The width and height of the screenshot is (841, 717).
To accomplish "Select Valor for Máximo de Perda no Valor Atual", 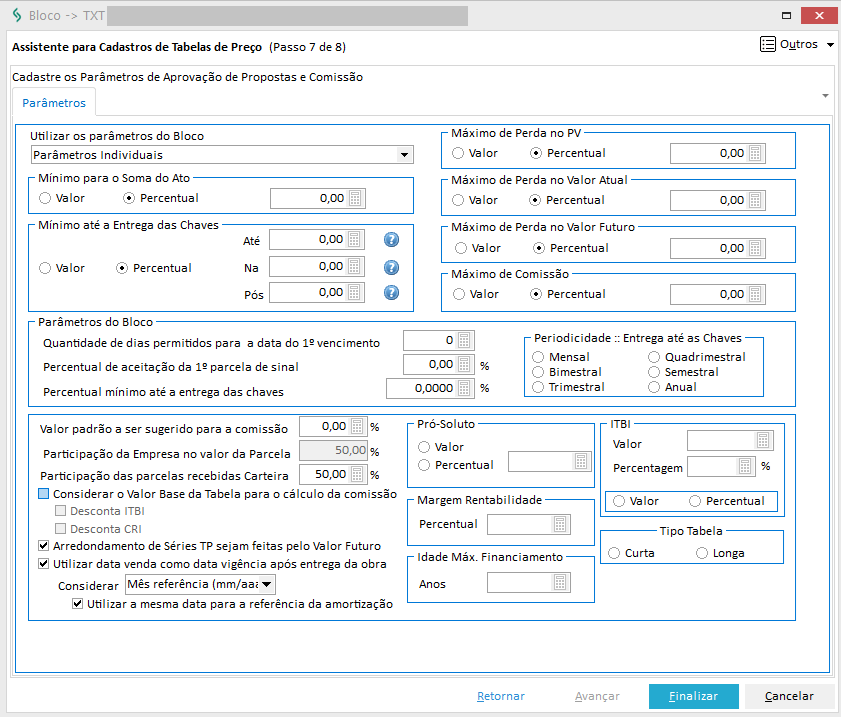I will coord(458,201).
